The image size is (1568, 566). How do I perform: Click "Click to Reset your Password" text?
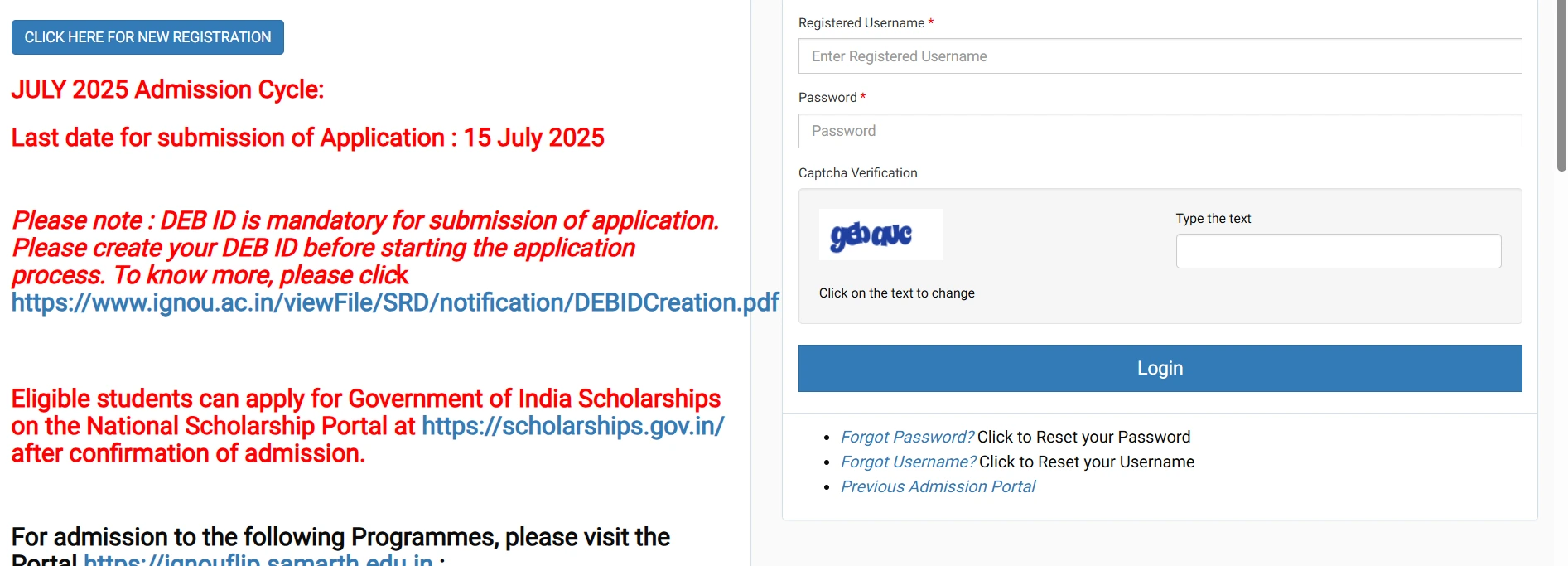tap(1083, 437)
